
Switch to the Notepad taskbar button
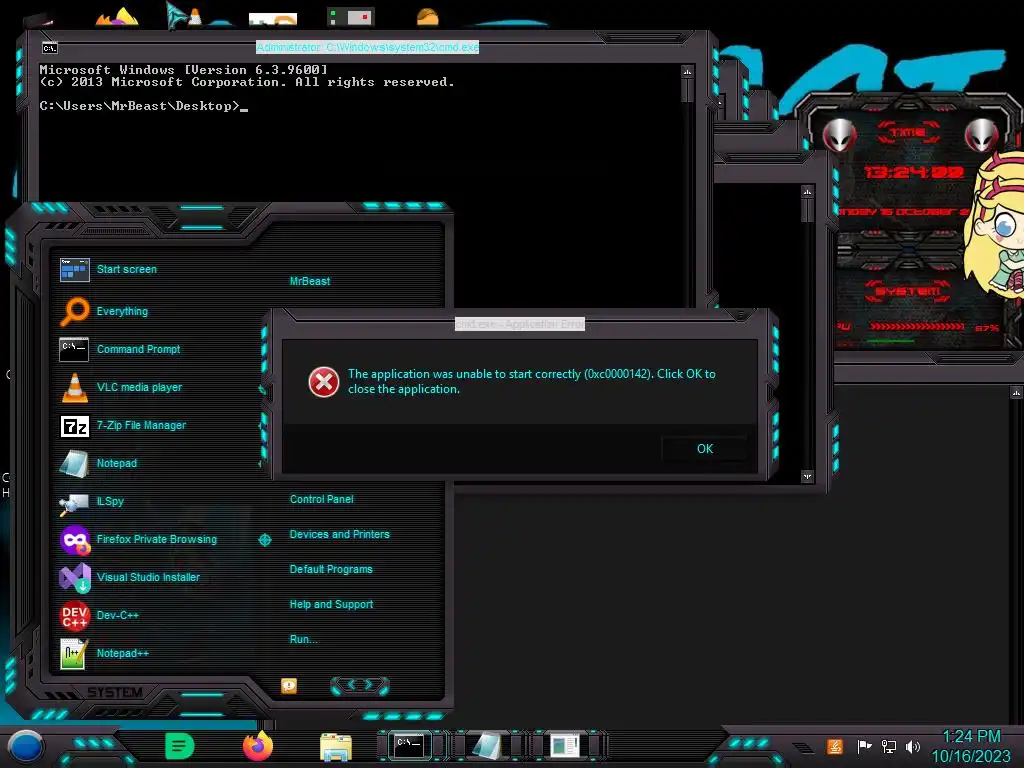coord(487,746)
